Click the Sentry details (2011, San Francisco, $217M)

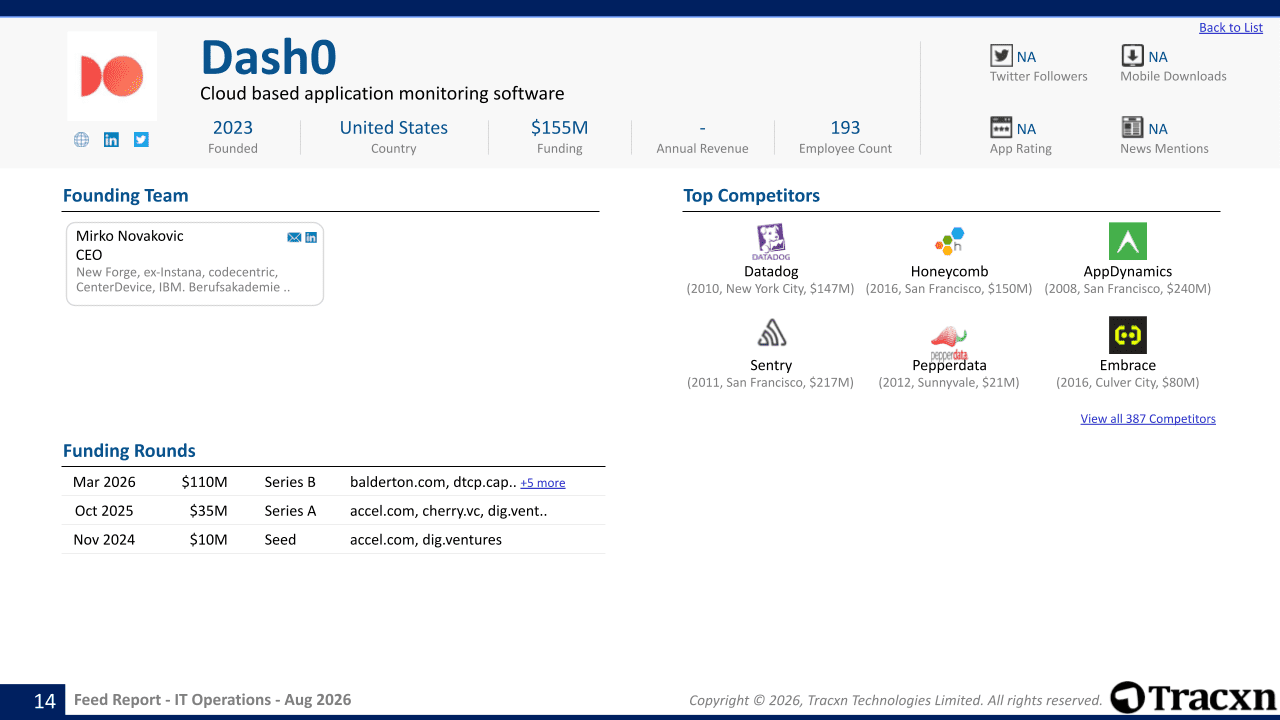click(x=771, y=383)
